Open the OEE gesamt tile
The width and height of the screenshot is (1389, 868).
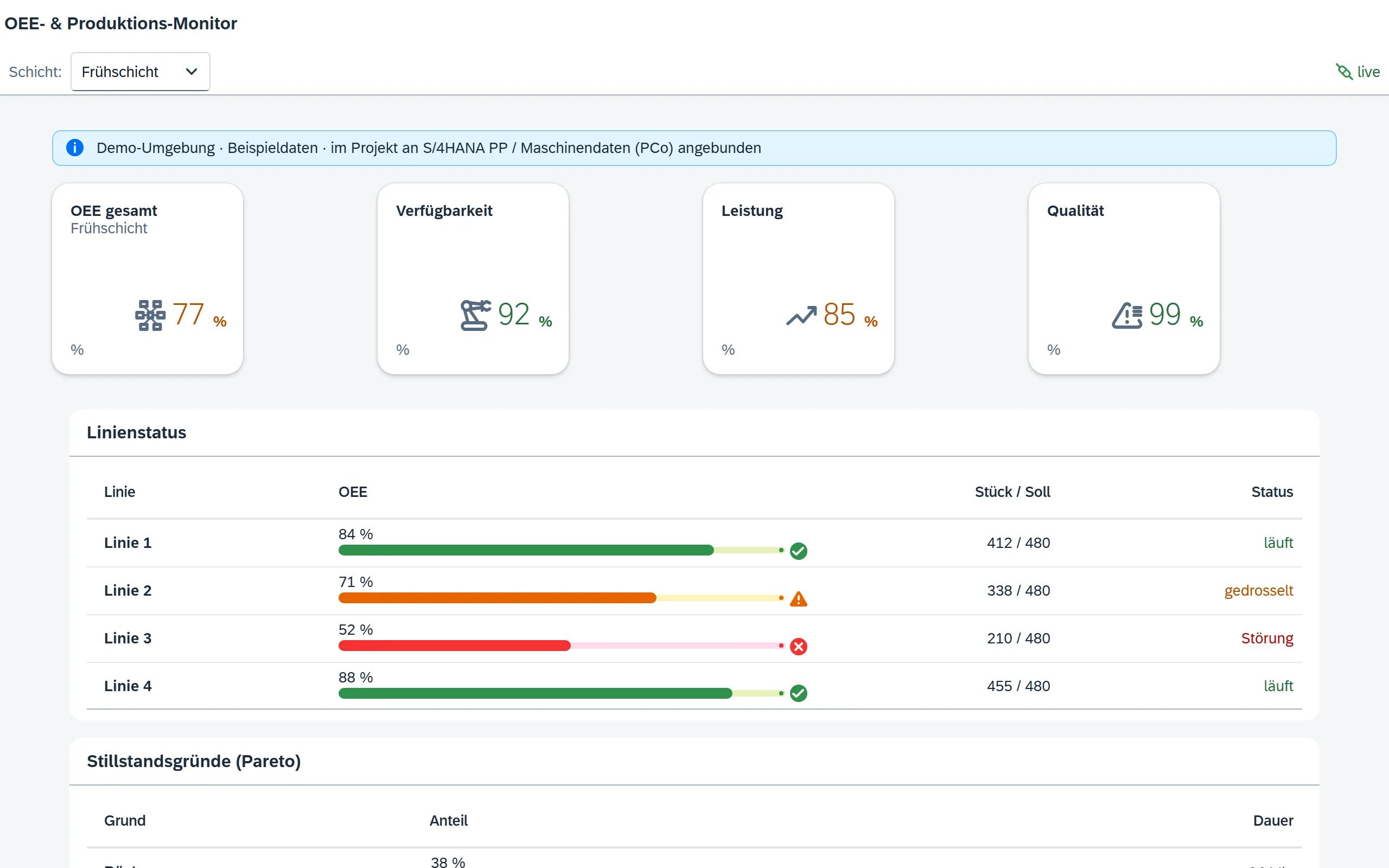148,279
